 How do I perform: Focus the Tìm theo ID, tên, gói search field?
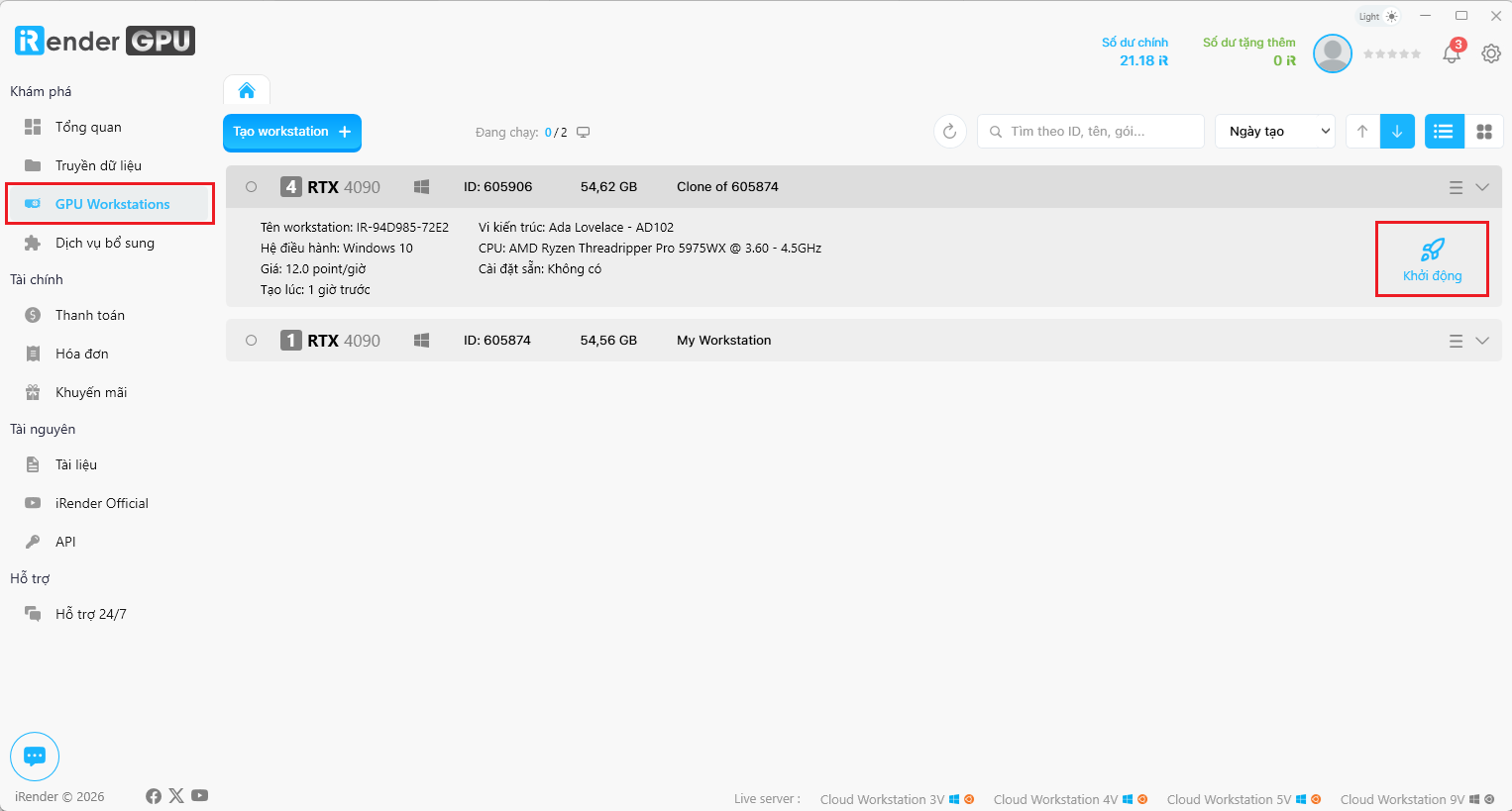pyautogui.click(x=1091, y=132)
